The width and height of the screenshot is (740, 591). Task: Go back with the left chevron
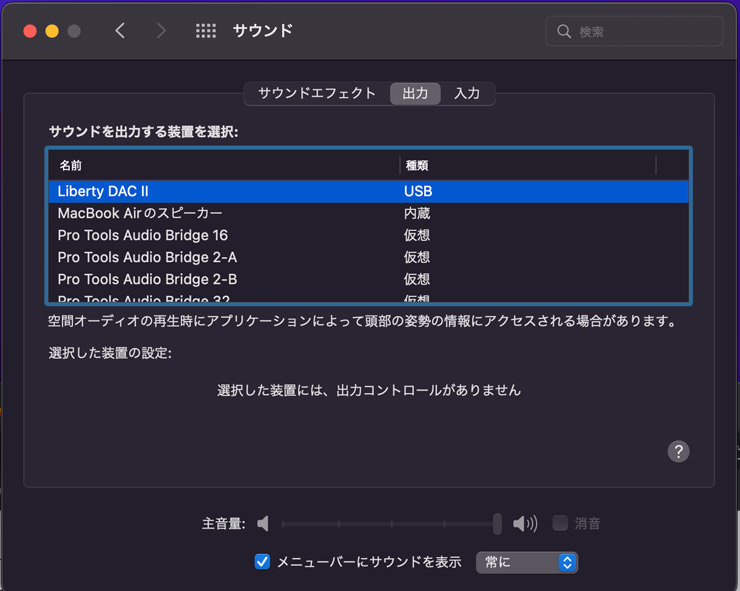(x=120, y=31)
